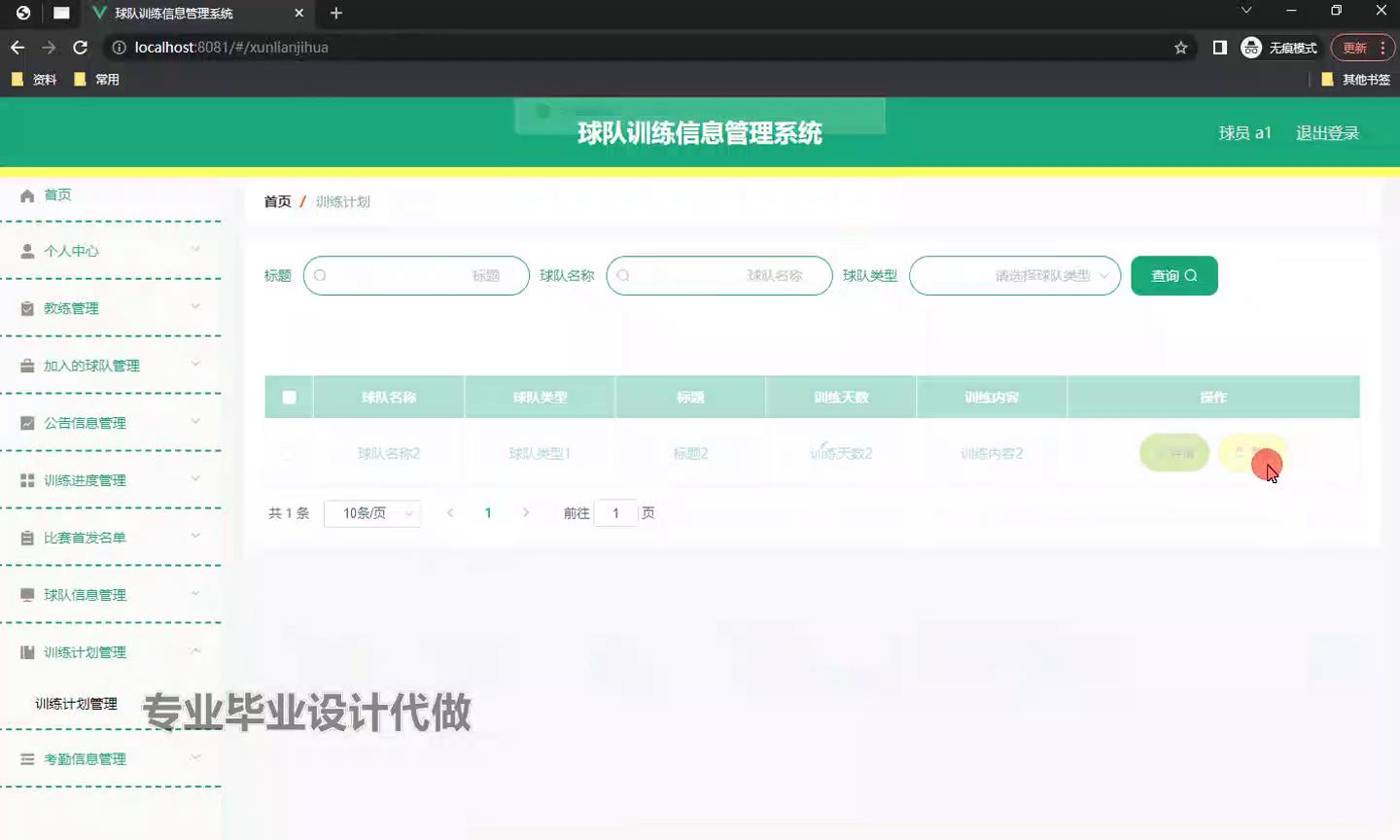Open the 10条/页 page size dropdown

[372, 513]
